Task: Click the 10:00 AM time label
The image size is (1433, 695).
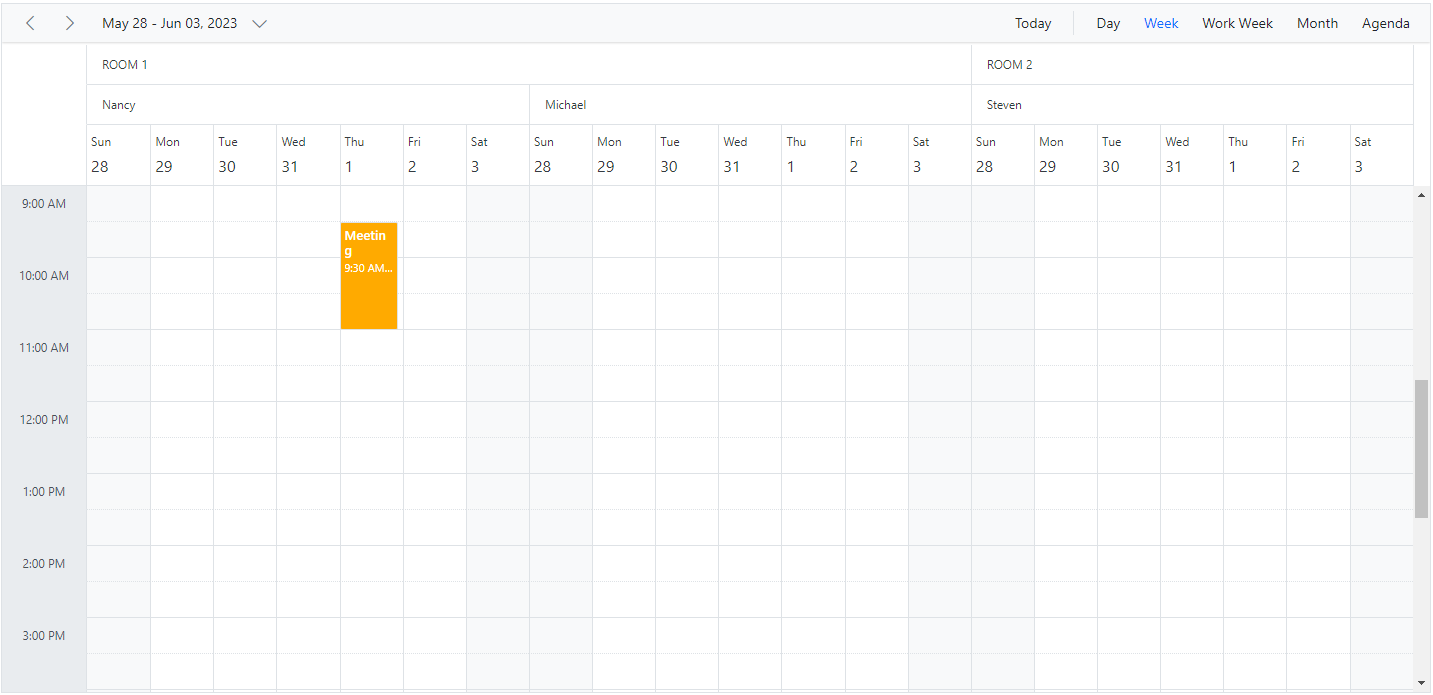Action: [x=44, y=276]
